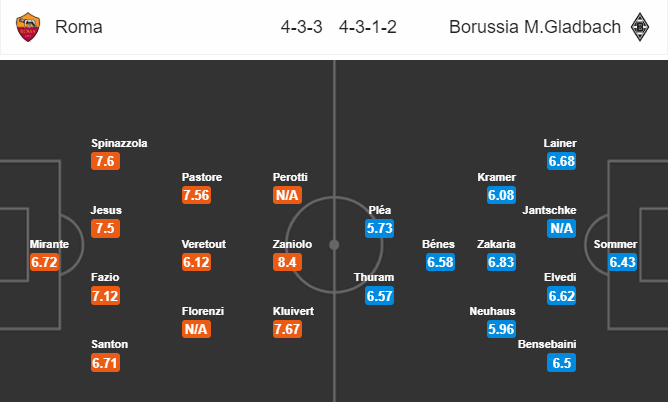668x402 pixels.
Task: Click Jantschke's N/A rating badge
Action: (x=561, y=228)
